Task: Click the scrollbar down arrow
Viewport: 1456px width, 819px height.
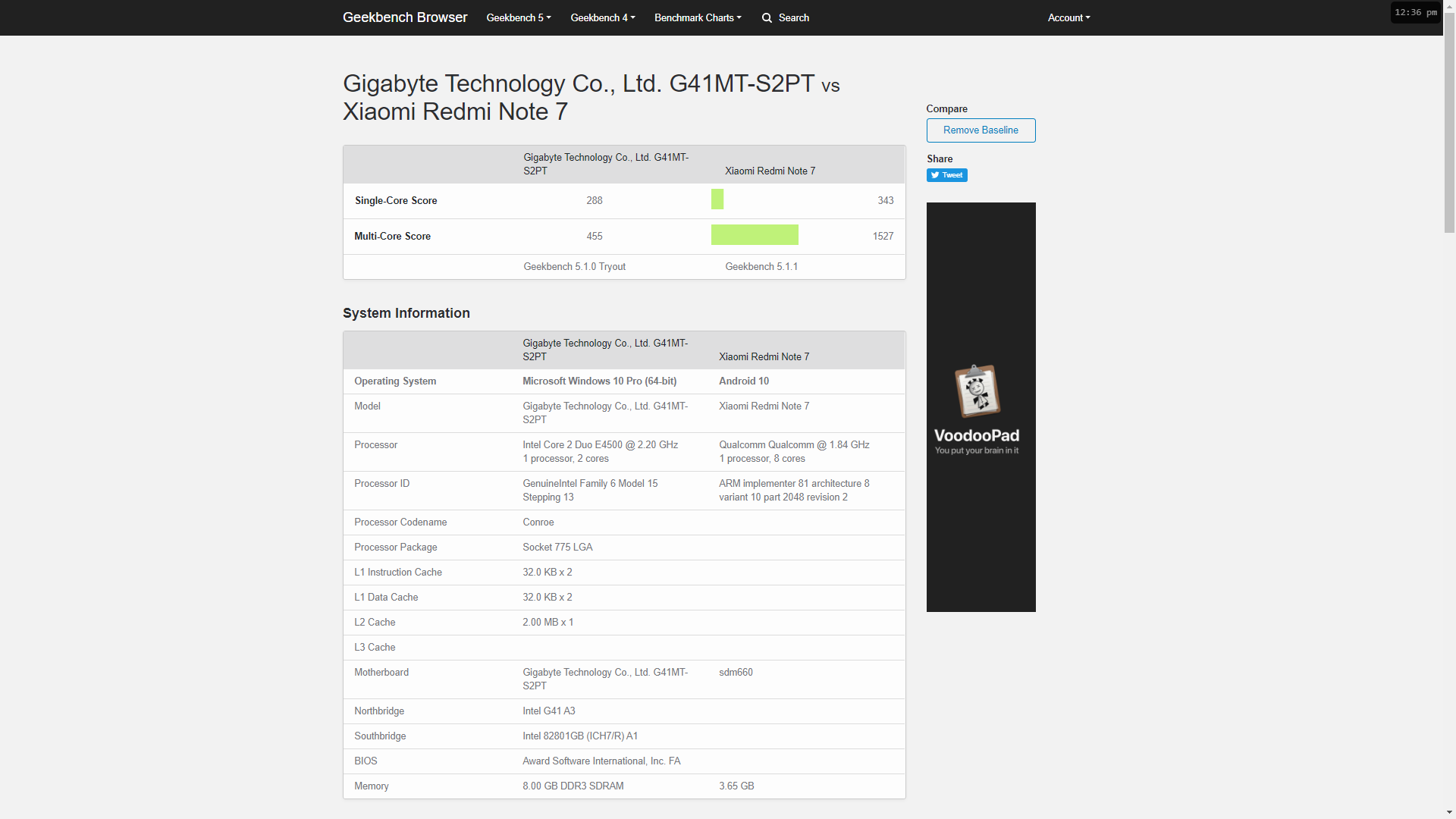Action: pyautogui.click(x=1449, y=813)
